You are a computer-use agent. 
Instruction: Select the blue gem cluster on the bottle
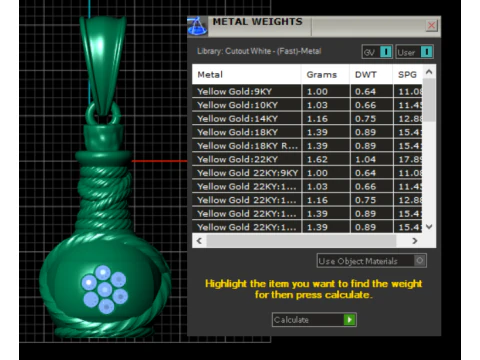point(104,290)
